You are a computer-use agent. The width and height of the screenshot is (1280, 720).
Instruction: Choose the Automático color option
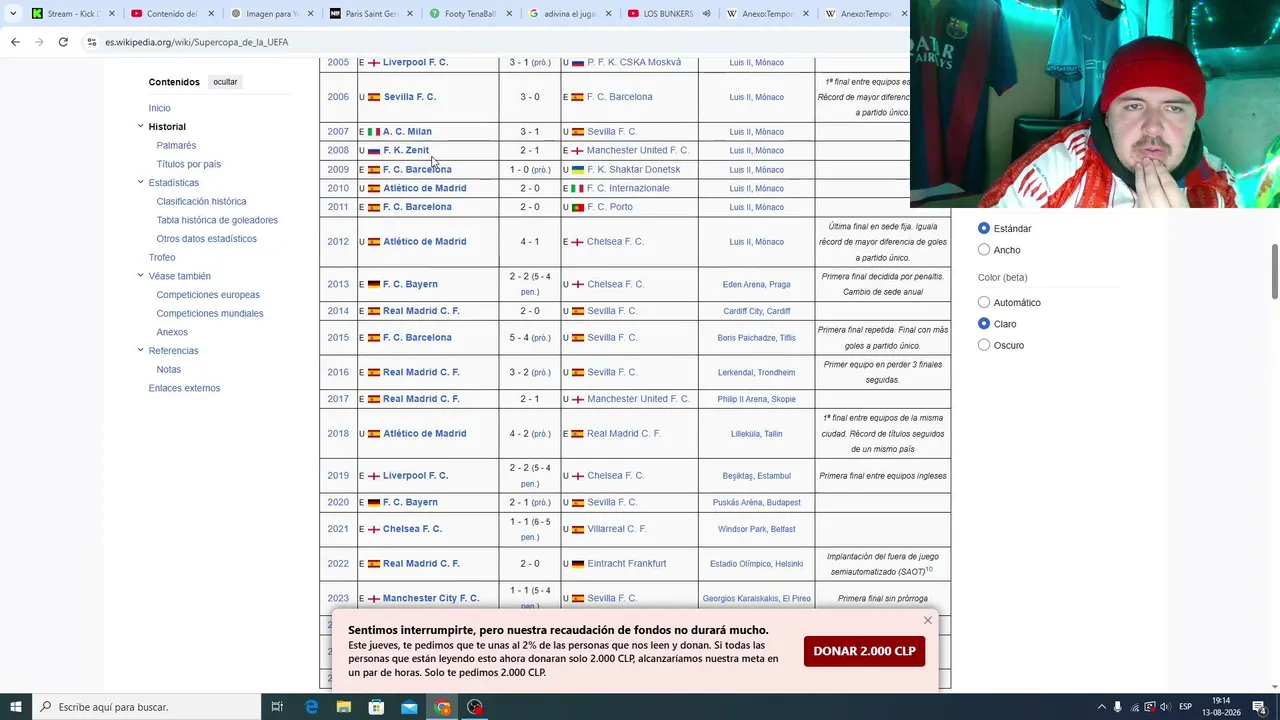click(x=984, y=302)
